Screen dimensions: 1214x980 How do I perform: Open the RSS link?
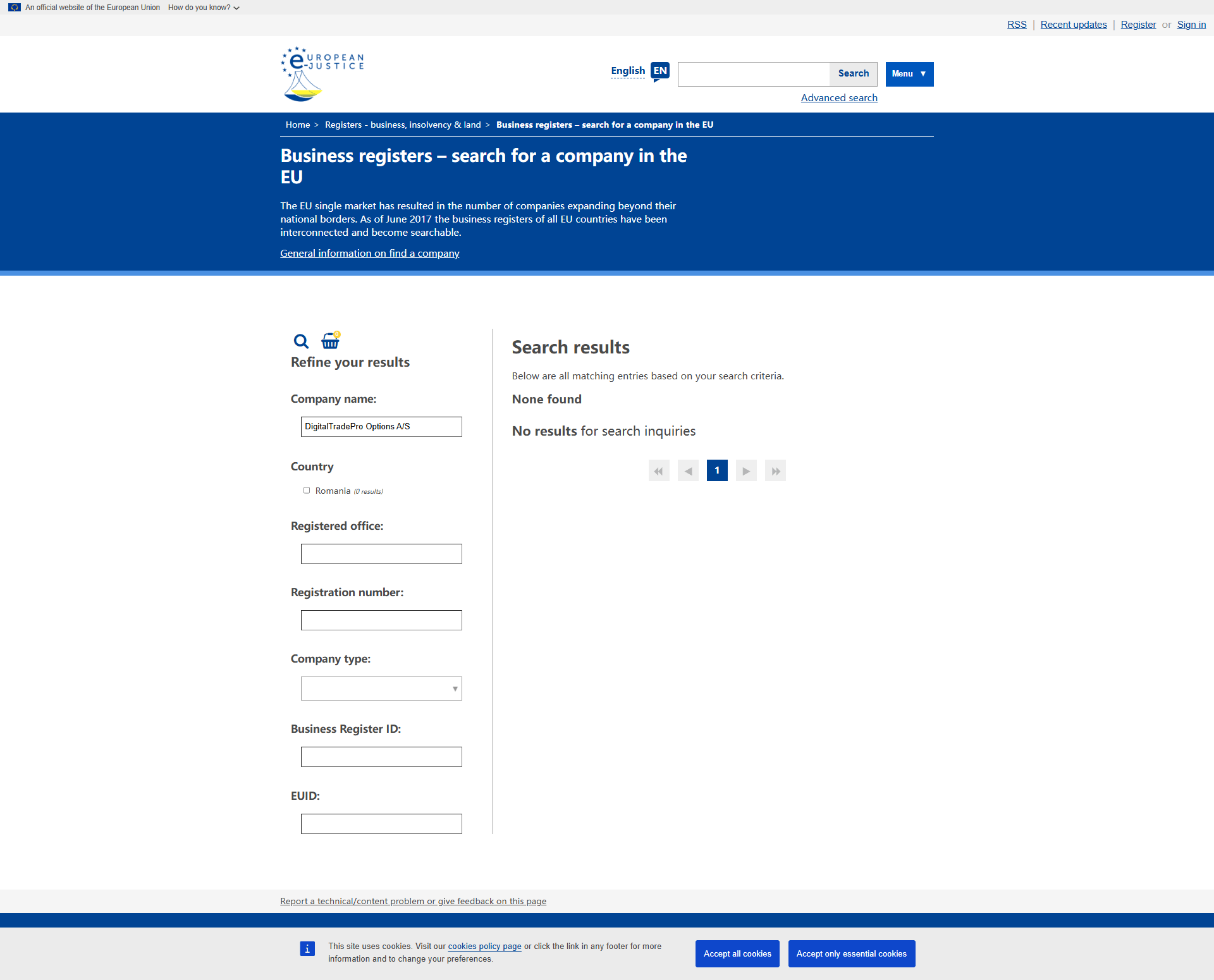pyautogui.click(x=1017, y=25)
